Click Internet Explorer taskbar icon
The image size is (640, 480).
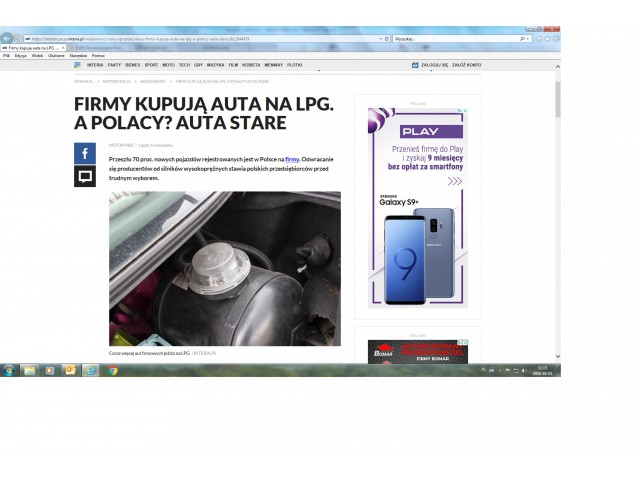click(91, 370)
